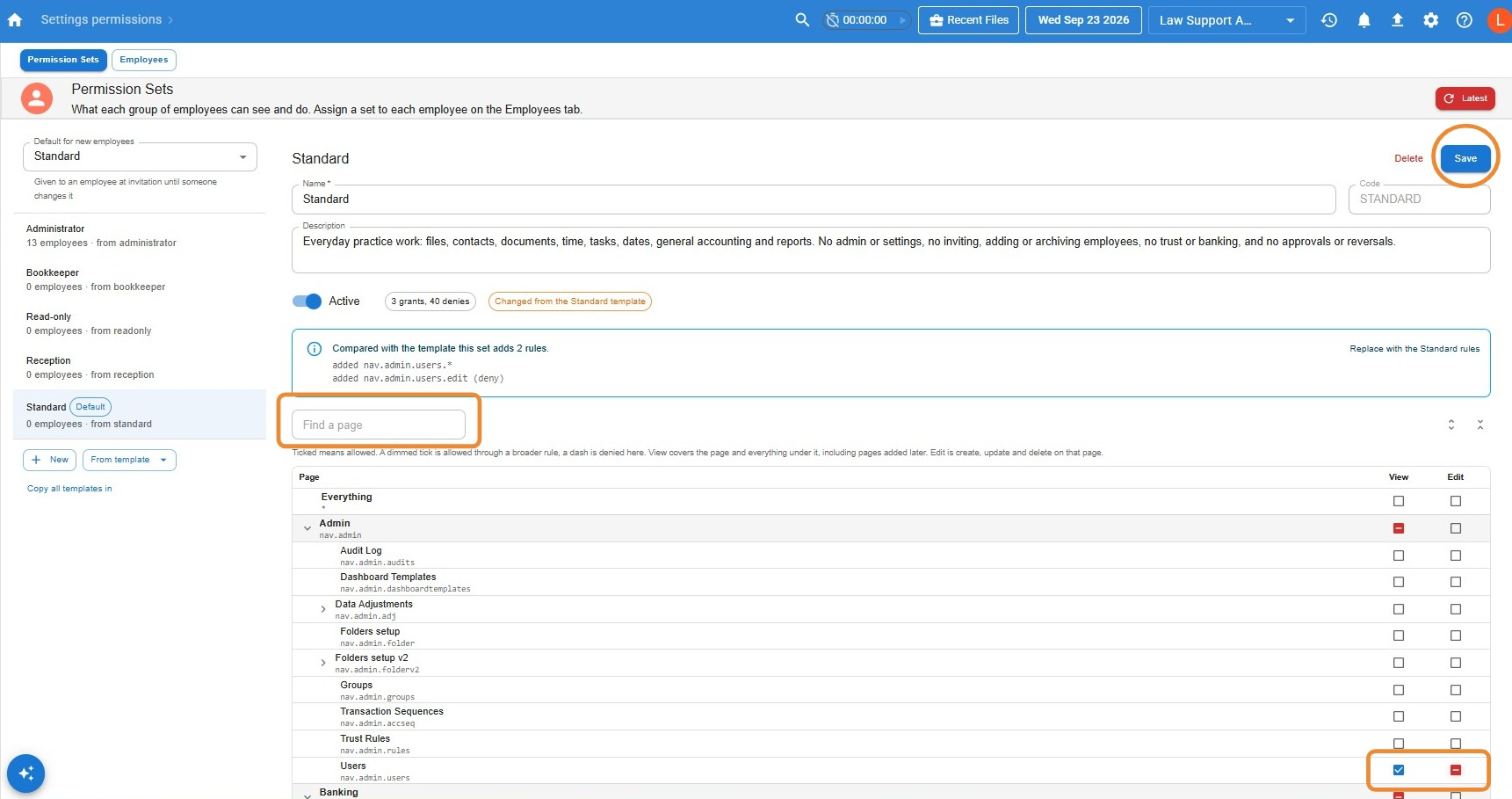
Task: Open the AI sparkle assistant button
Action: [x=26, y=774]
